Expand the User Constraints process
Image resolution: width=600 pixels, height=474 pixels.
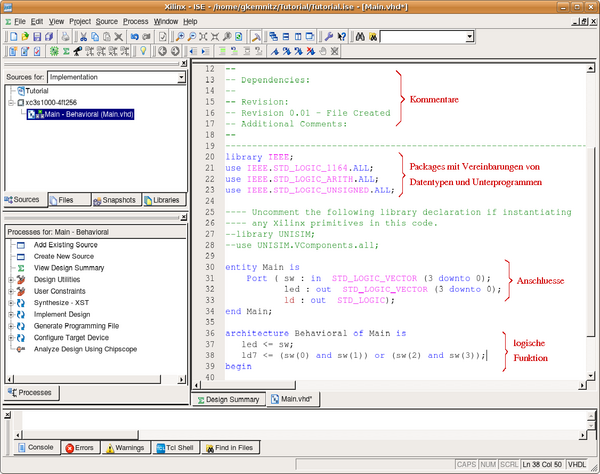coord(11,291)
